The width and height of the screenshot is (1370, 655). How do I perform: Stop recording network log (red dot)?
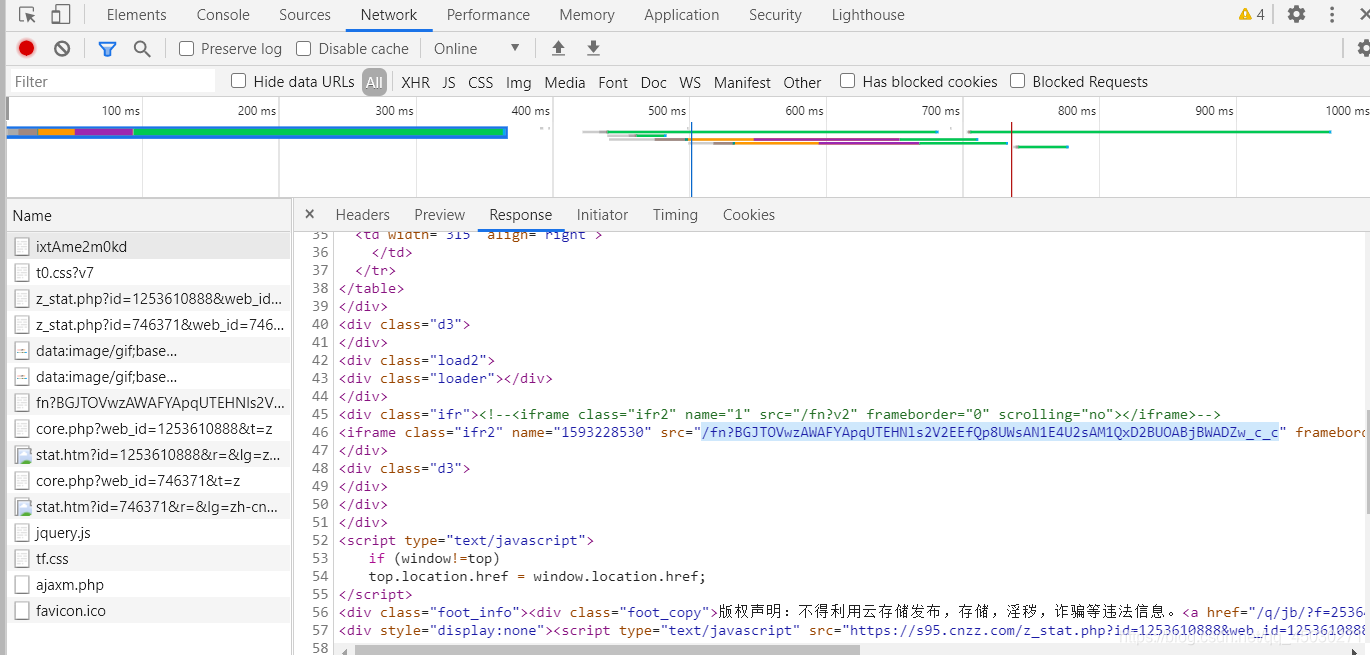27,48
